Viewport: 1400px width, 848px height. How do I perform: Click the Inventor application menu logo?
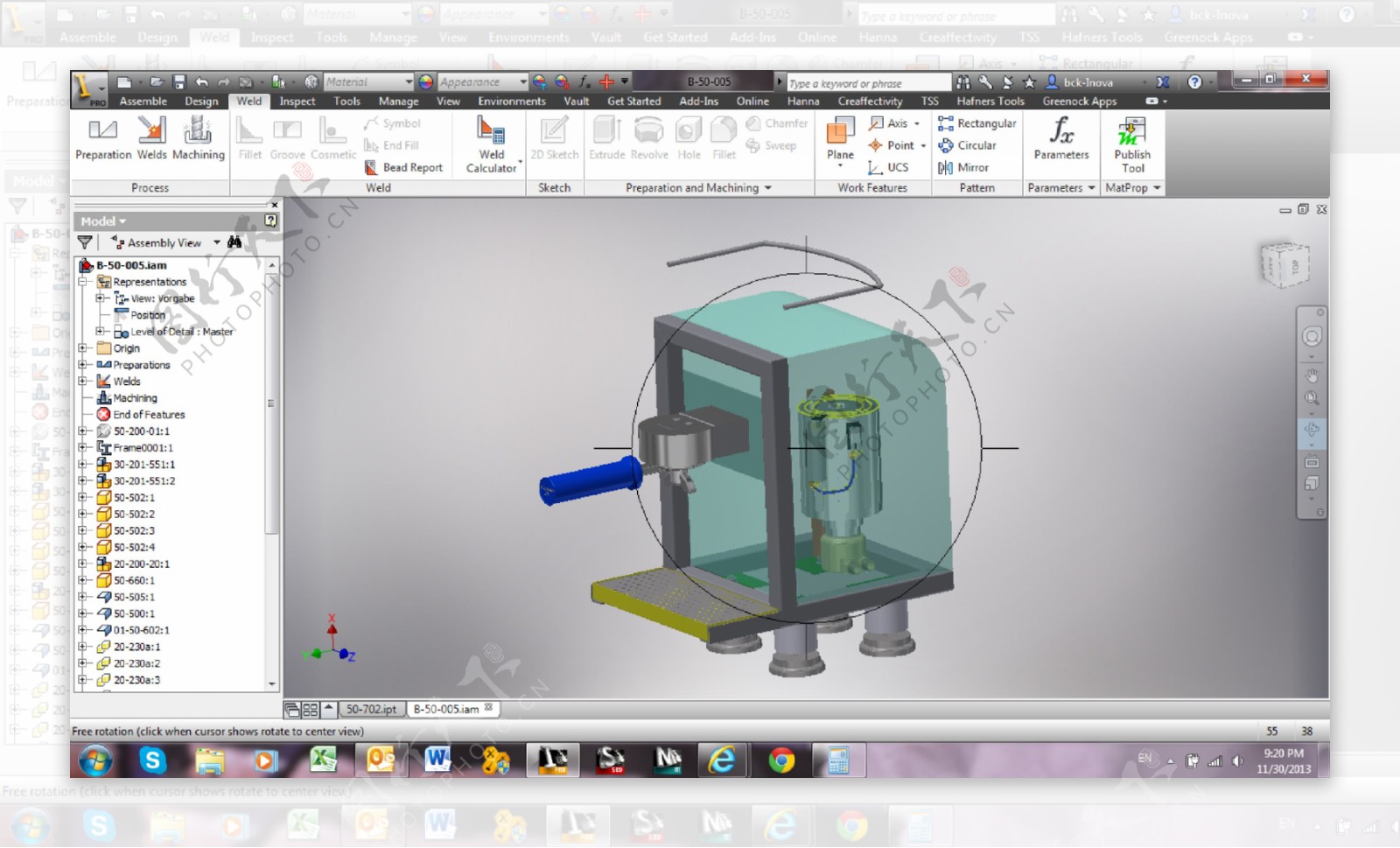[x=88, y=89]
